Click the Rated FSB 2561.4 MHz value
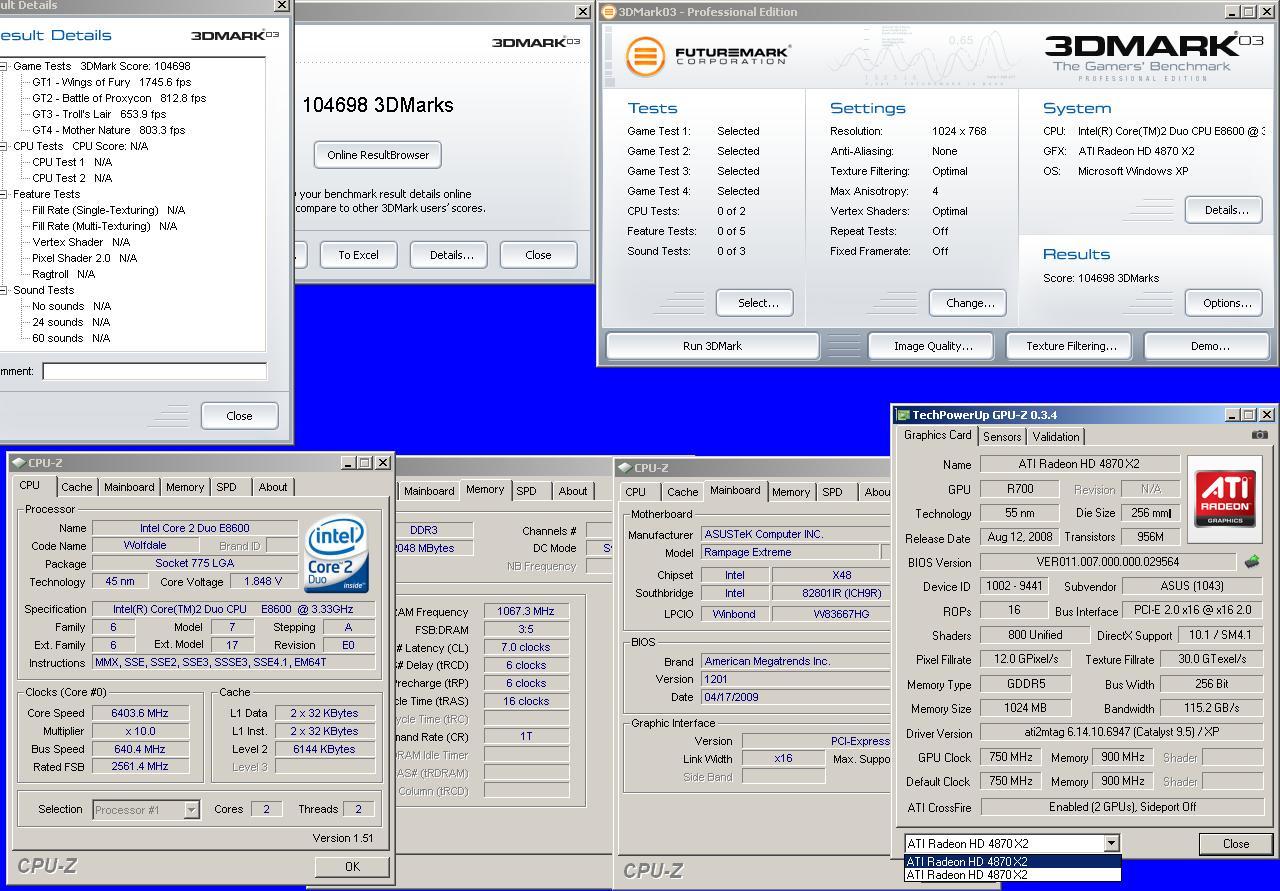This screenshot has width=1280, height=891. click(141, 767)
